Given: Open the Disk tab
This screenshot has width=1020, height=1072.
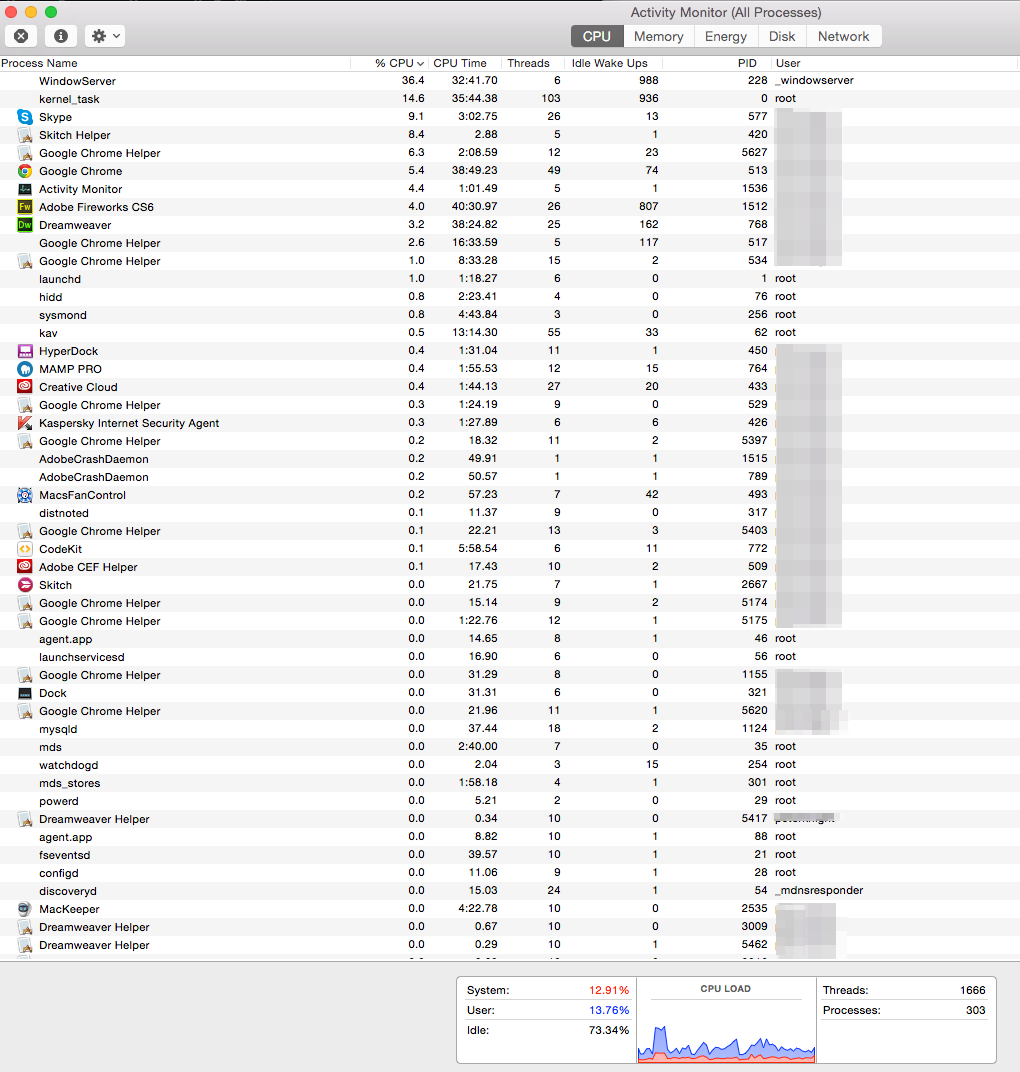Looking at the screenshot, I should [x=782, y=36].
